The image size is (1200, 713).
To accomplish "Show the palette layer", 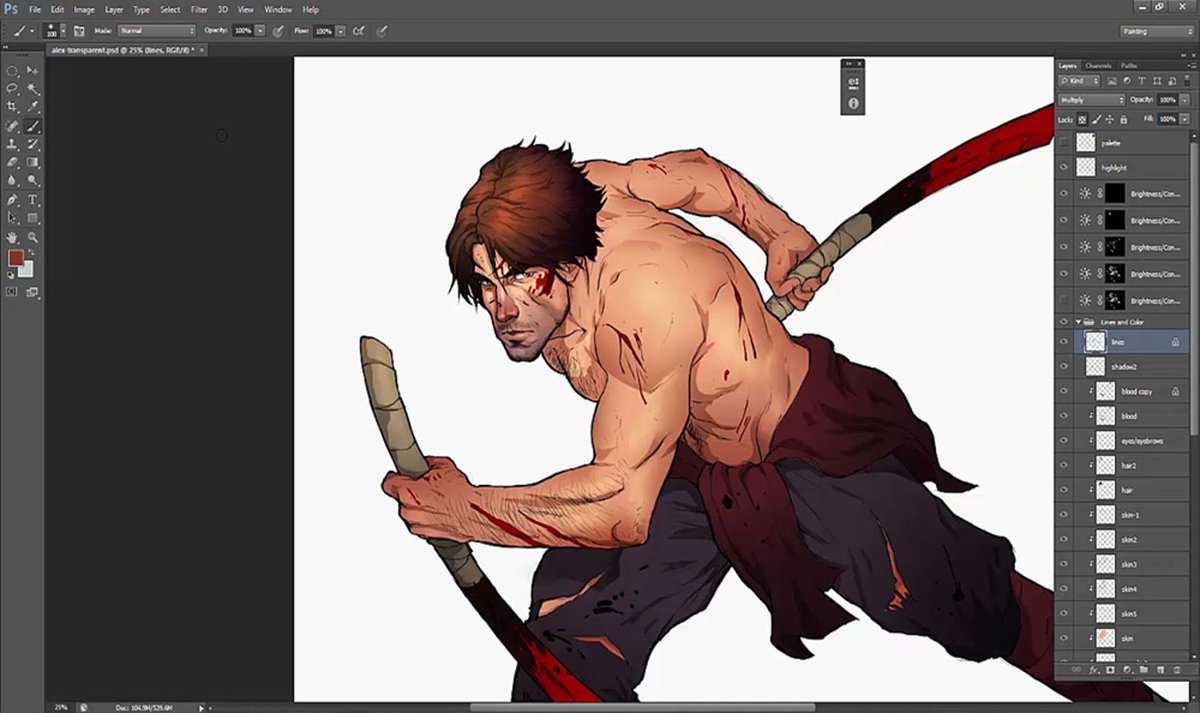I will point(1064,142).
